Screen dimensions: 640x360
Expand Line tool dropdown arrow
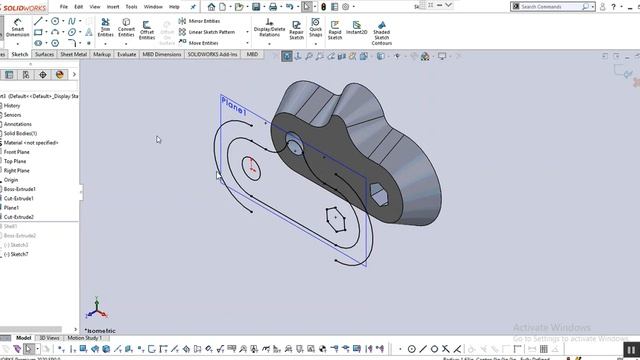(x=46, y=21)
